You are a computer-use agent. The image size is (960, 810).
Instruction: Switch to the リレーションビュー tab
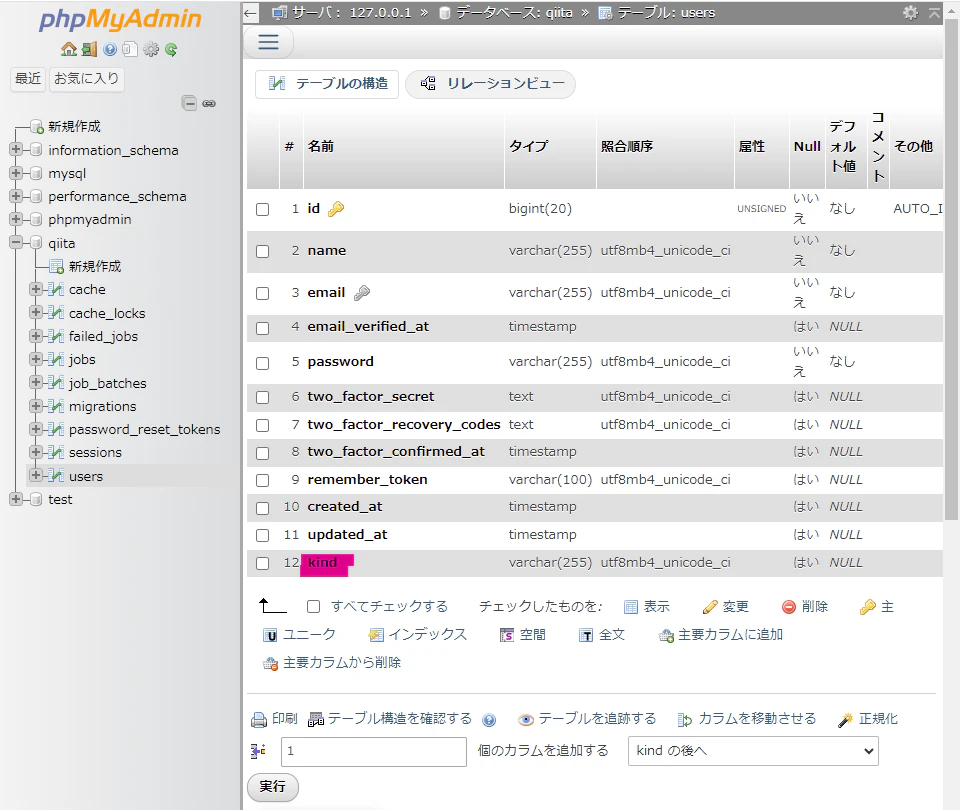(490, 84)
